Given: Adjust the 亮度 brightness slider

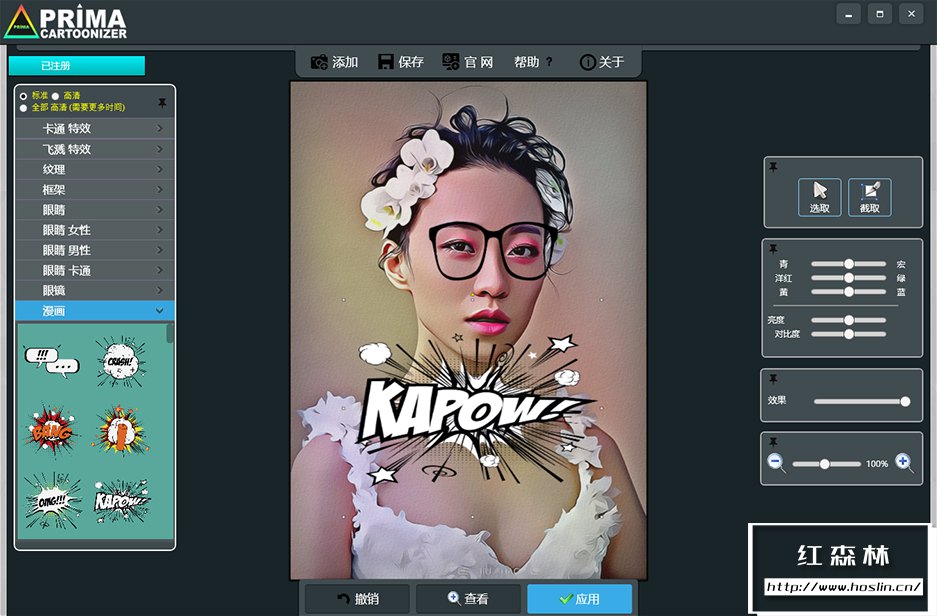Looking at the screenshot, I should 849,320.
